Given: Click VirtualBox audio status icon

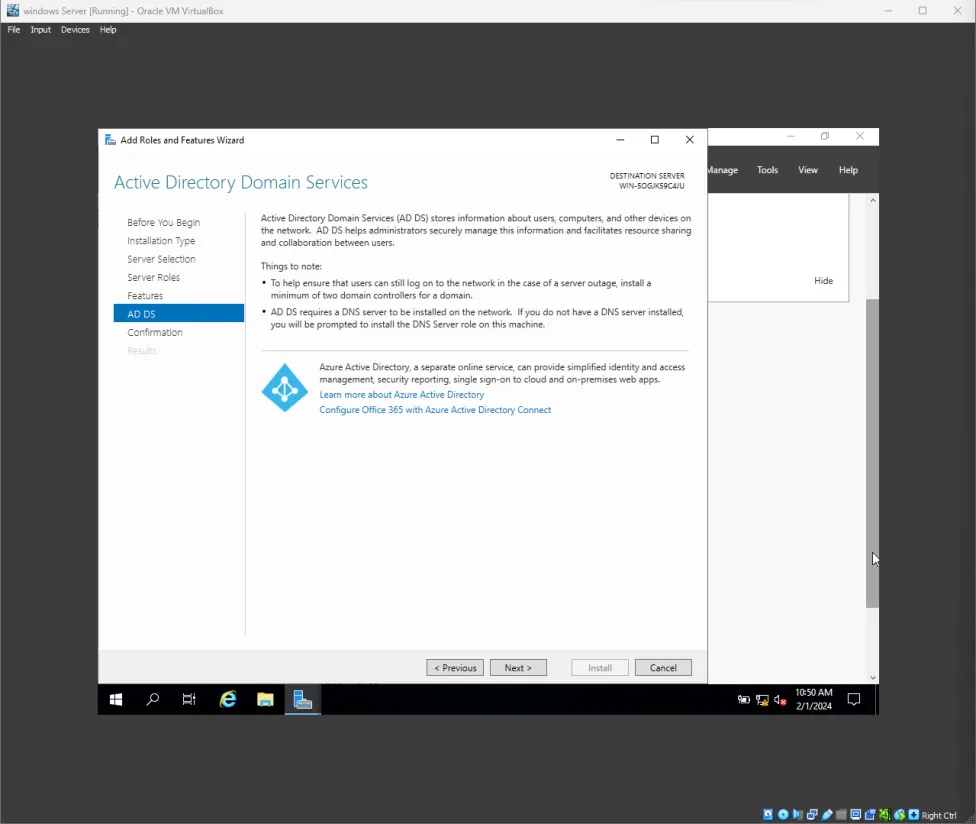Looking at the screenshot, I should (x=797, y=815).
